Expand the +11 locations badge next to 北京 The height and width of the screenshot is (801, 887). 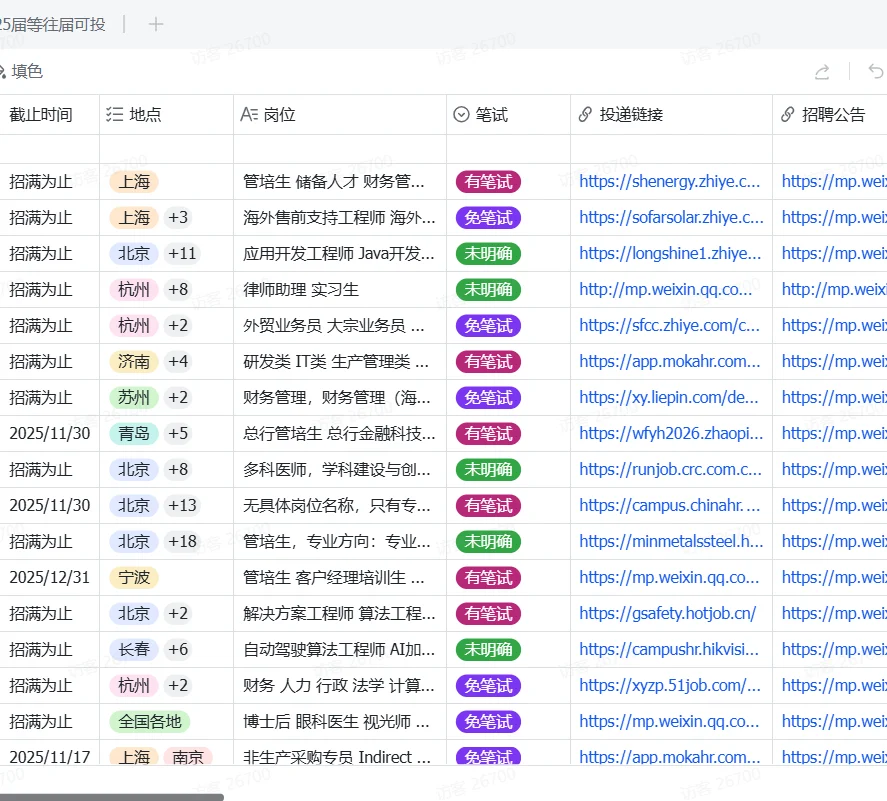tap(182, 253)
